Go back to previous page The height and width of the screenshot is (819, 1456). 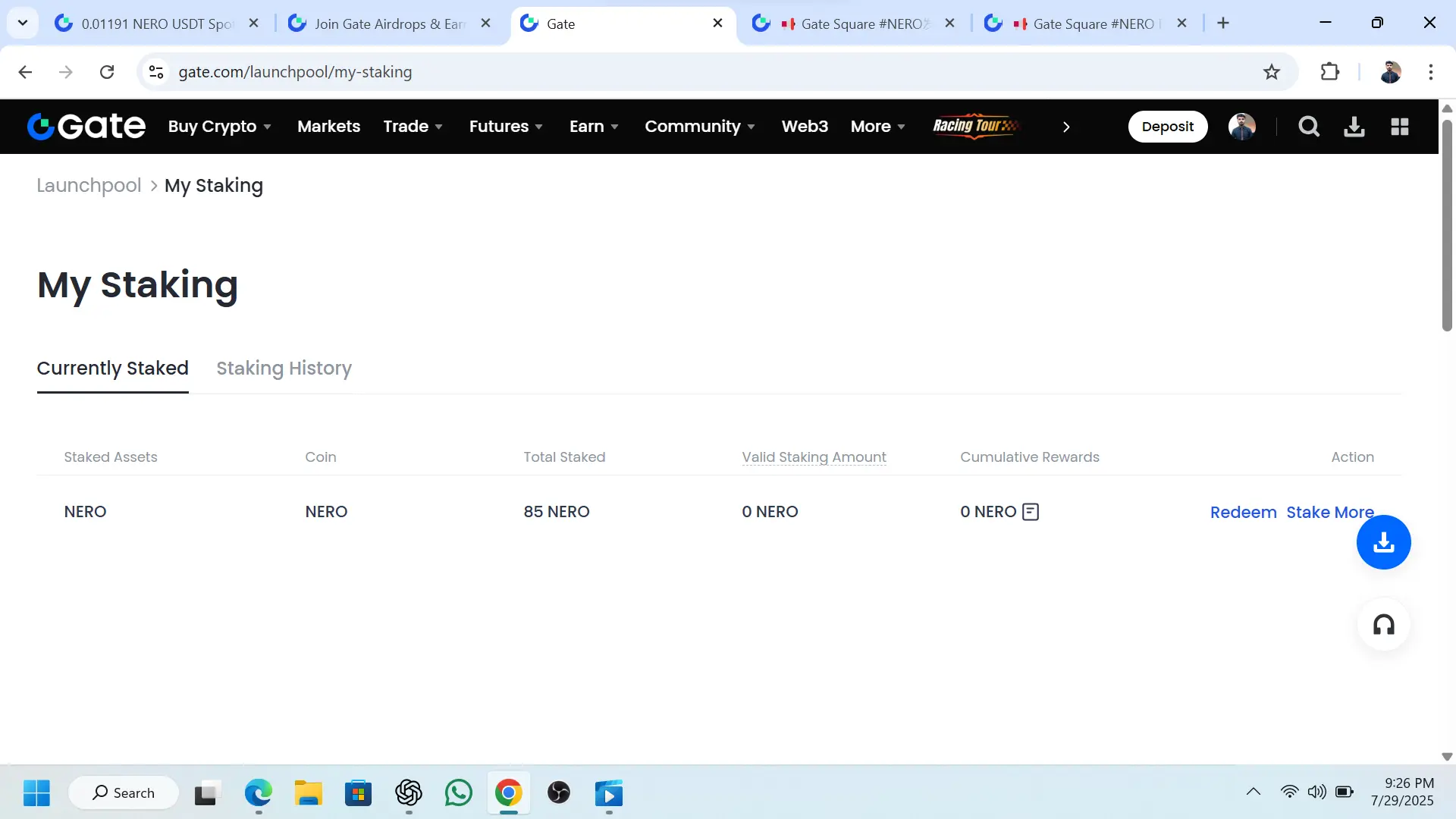tap(25, 72)
